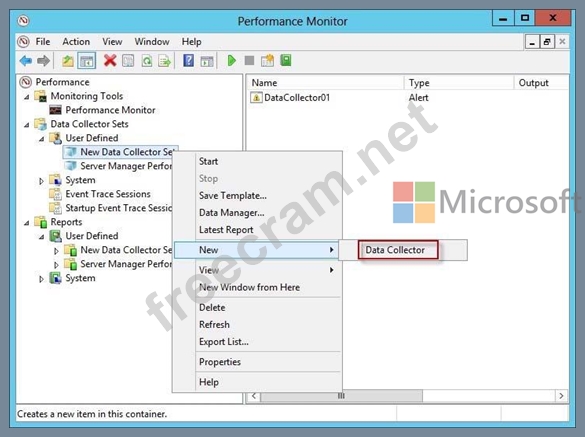Open the Action menu in menu bar
Image resolution: width=585 pixels, height=437 pixels.
[x=76, y=41]
